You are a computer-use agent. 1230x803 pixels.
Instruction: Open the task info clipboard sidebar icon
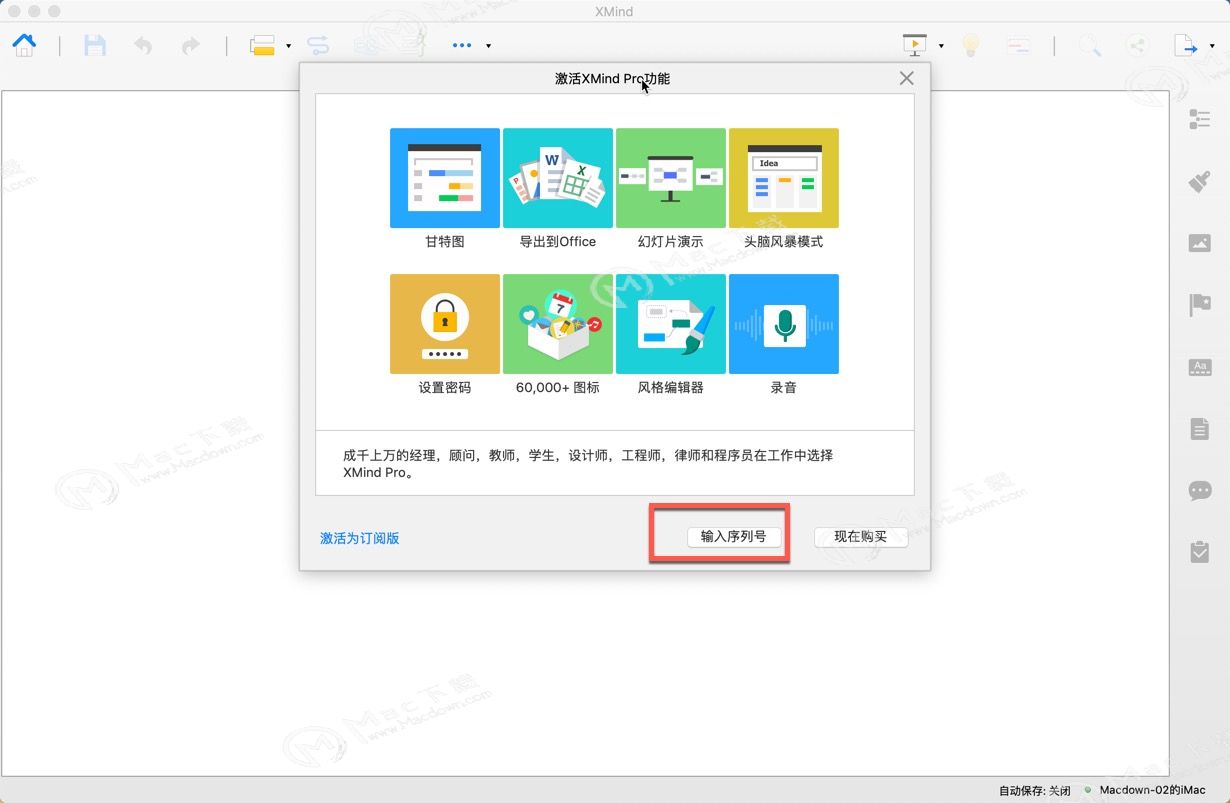point(1200,551)
